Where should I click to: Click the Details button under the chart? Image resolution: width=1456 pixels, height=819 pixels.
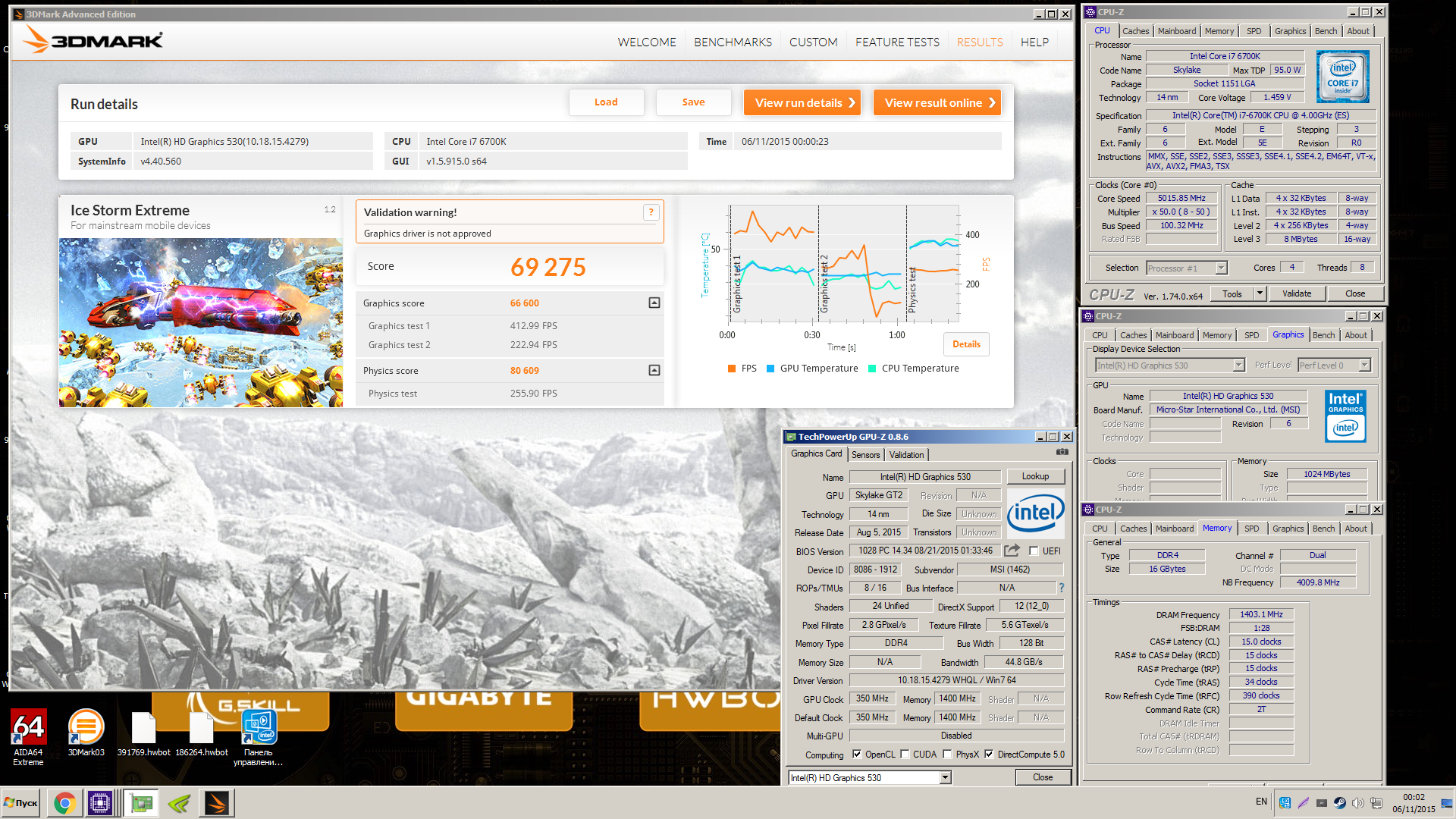tap(966, 344)
